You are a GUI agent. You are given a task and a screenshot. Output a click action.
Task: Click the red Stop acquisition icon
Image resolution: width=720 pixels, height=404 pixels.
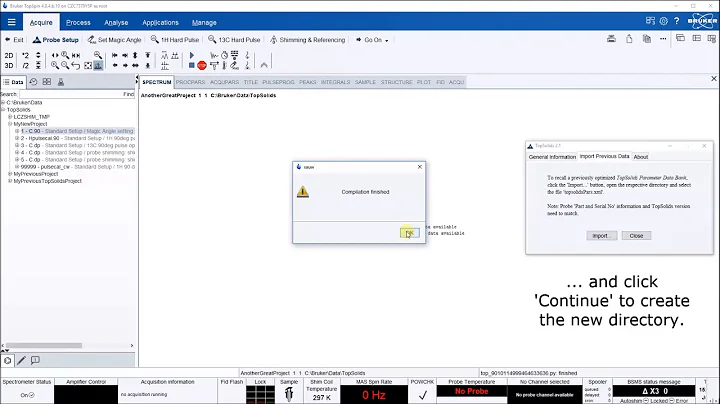(202, 66)
